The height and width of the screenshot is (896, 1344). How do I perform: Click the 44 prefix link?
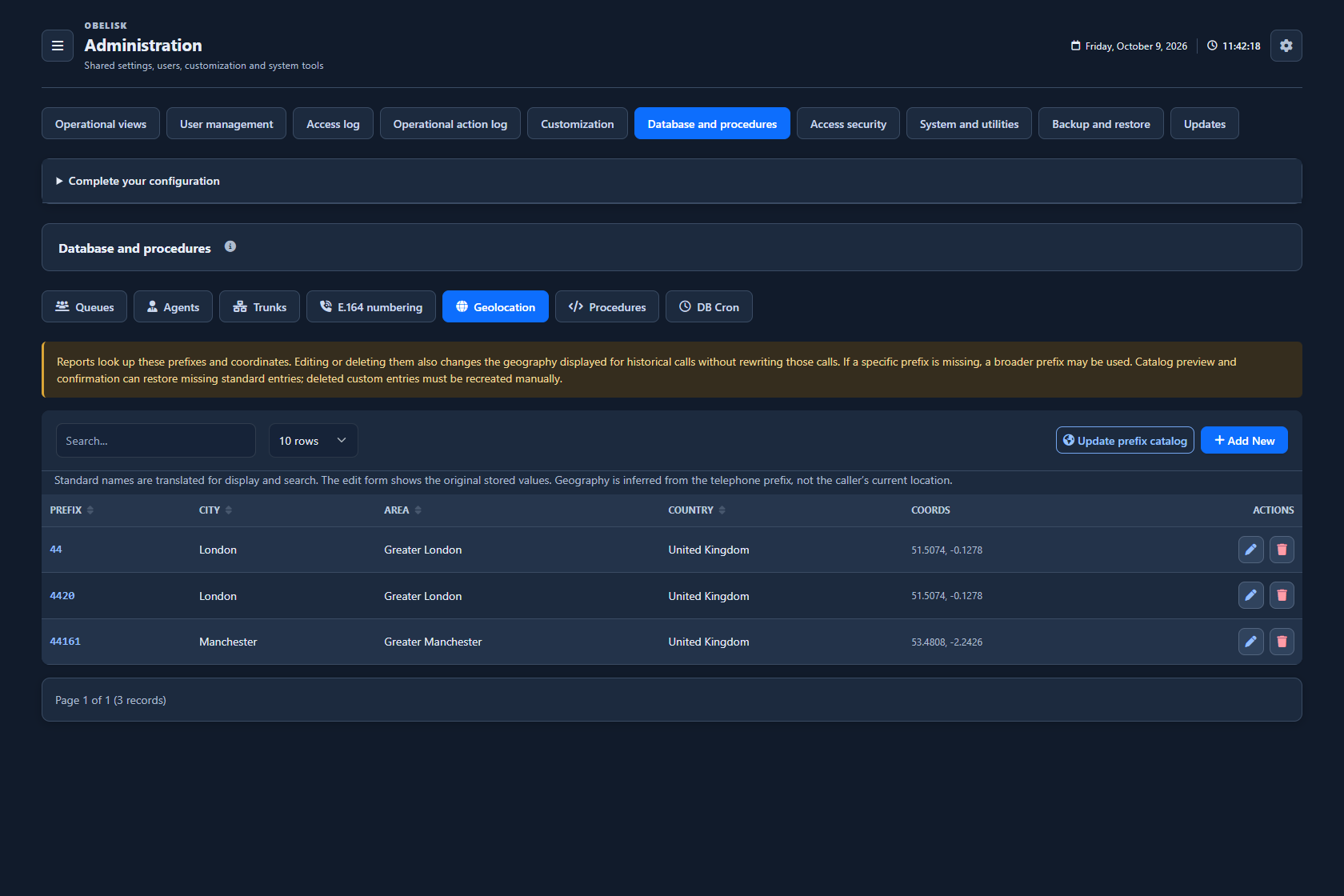point(56,550)
